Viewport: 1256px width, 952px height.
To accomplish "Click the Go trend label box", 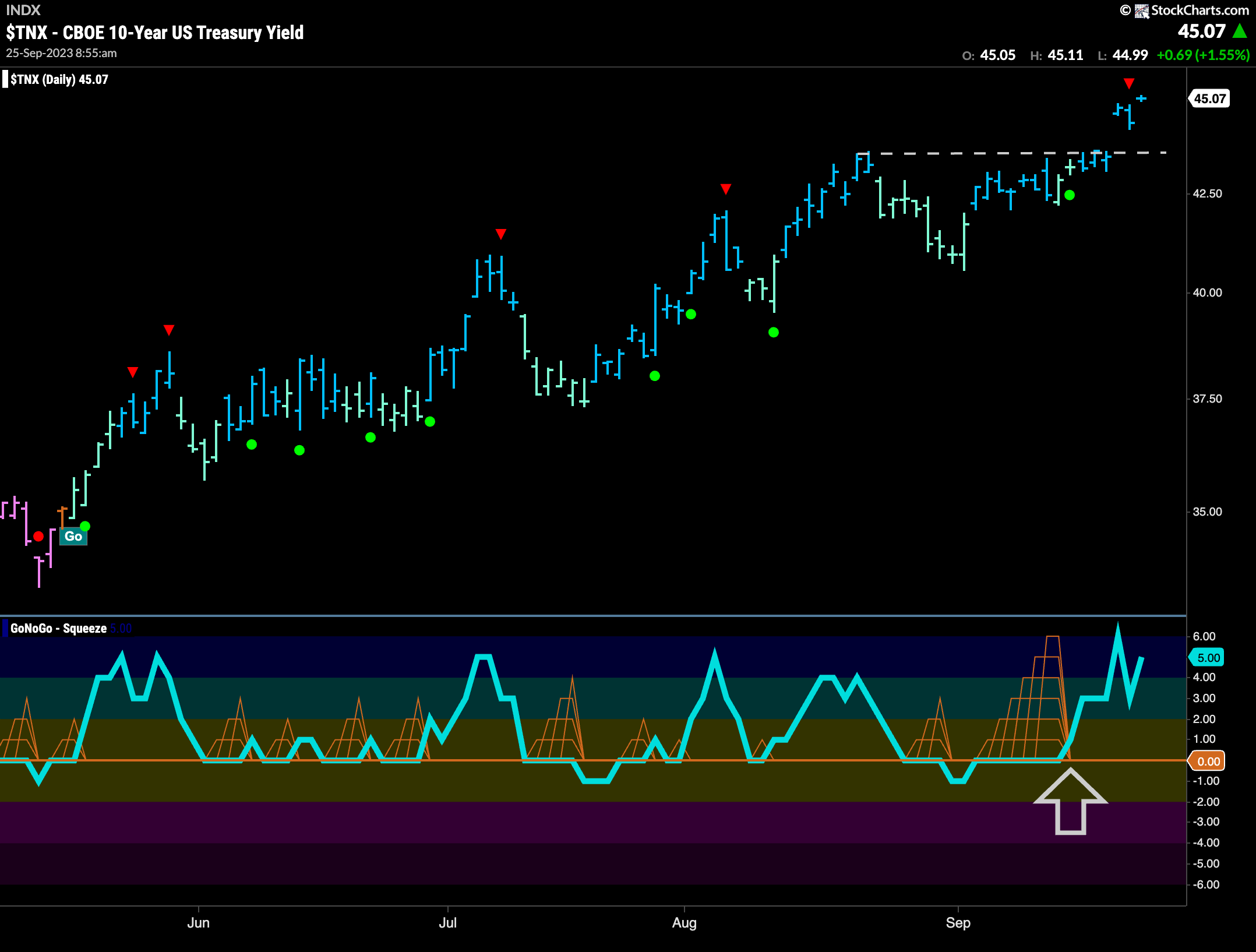I will [73, 536].
